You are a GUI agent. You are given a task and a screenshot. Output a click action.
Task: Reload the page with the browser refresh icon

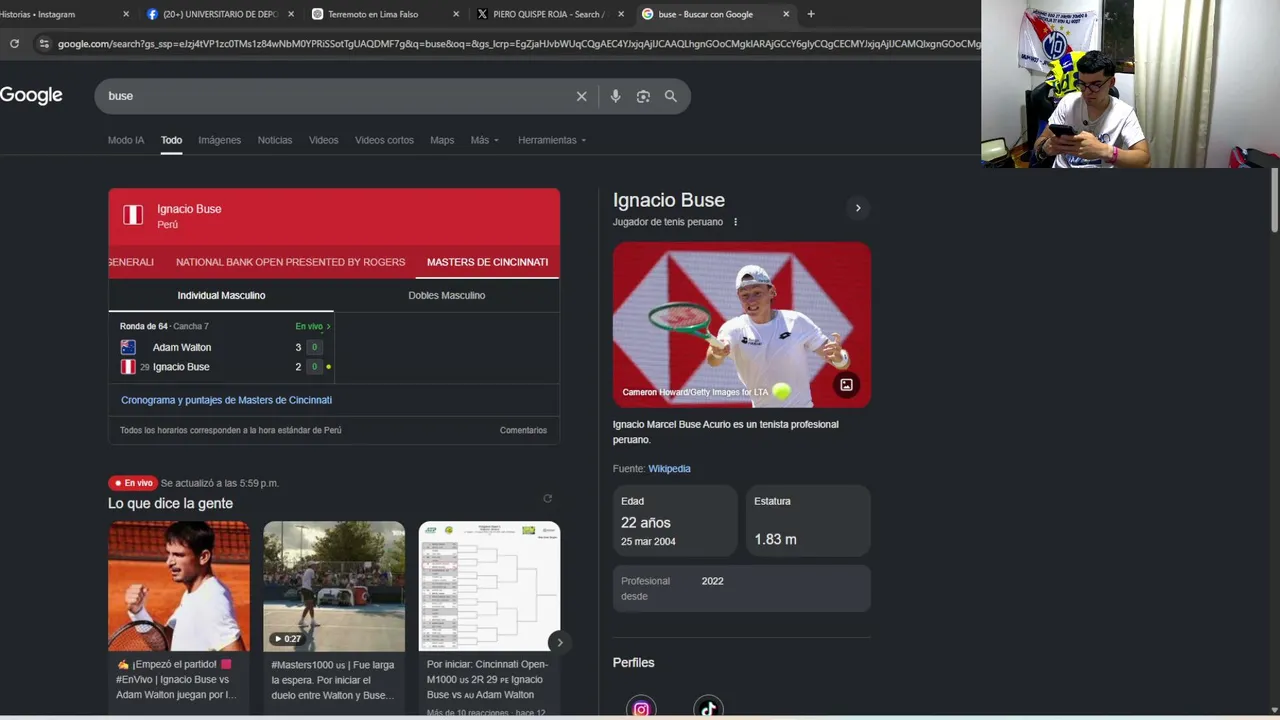coord(14,43)
